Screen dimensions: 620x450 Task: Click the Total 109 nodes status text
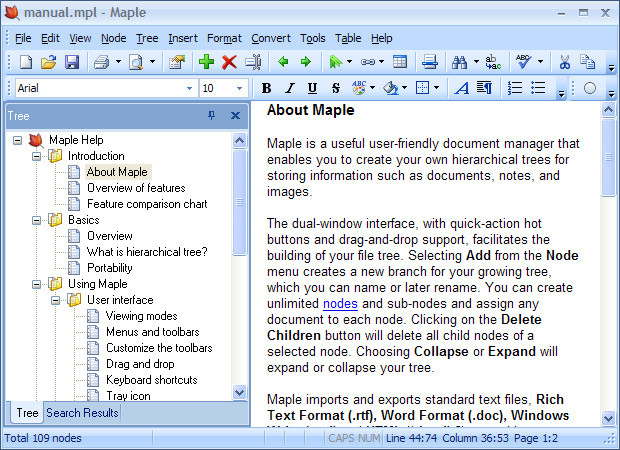(43, 438)
